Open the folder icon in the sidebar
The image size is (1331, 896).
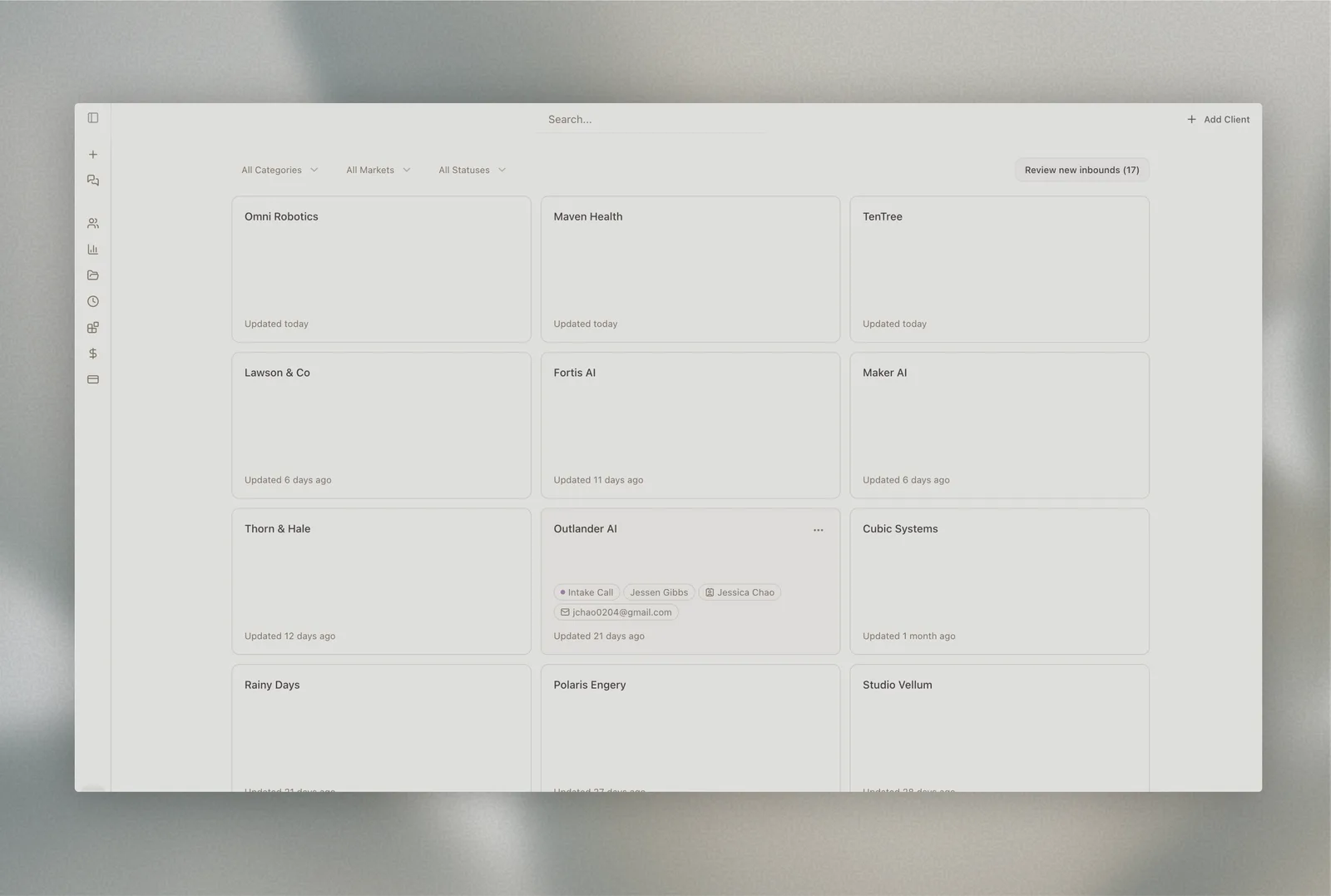(x=93, y=275)
